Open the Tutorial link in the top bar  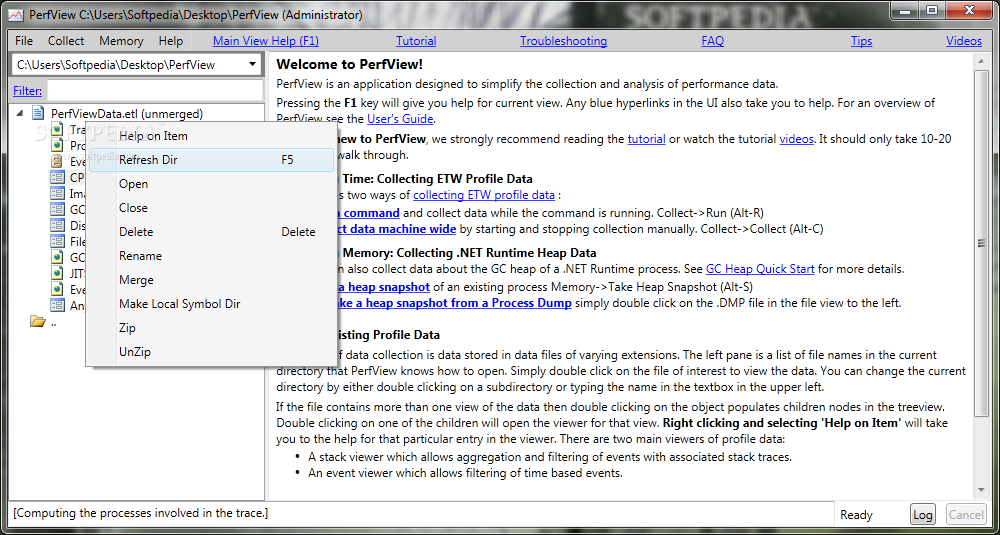point(416,41)
